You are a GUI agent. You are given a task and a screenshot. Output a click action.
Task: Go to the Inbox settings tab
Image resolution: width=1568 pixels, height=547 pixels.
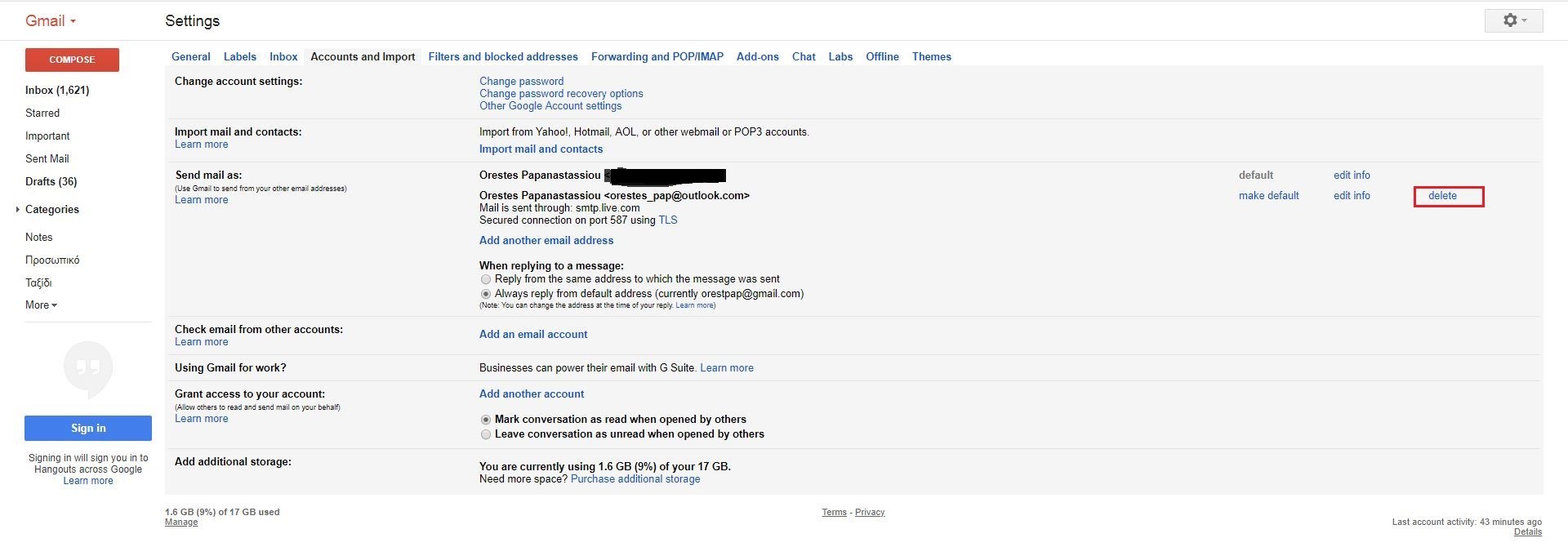coord(283,56)
